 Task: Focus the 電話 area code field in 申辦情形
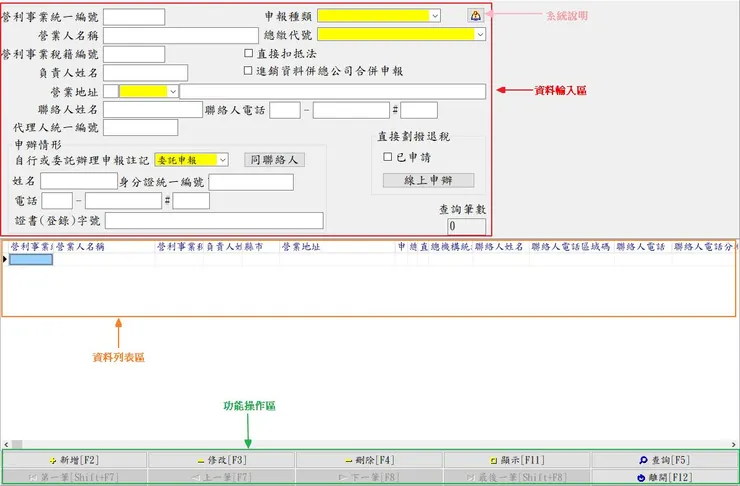coord(57,201)
